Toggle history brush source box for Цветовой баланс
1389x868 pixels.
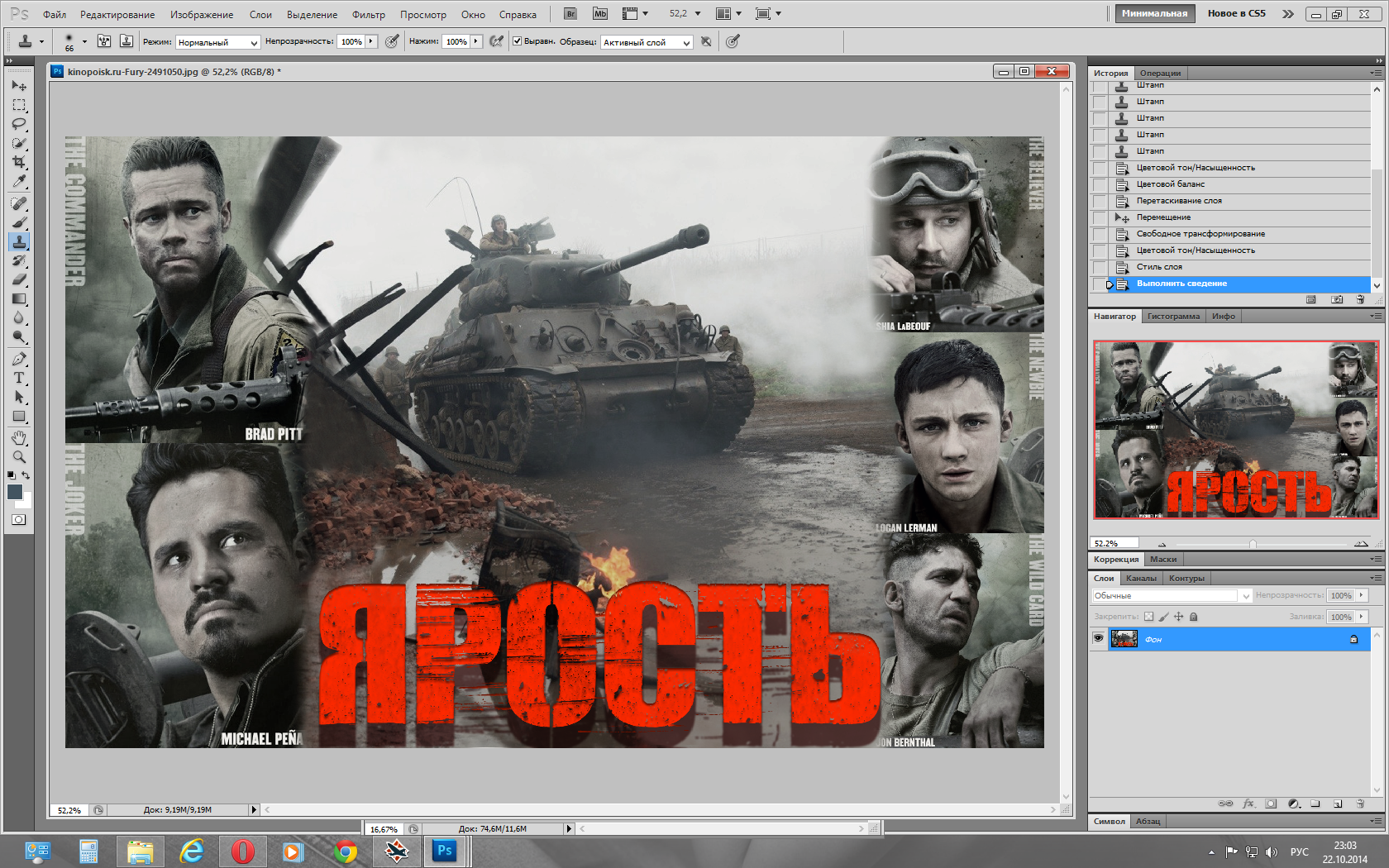1099,184
